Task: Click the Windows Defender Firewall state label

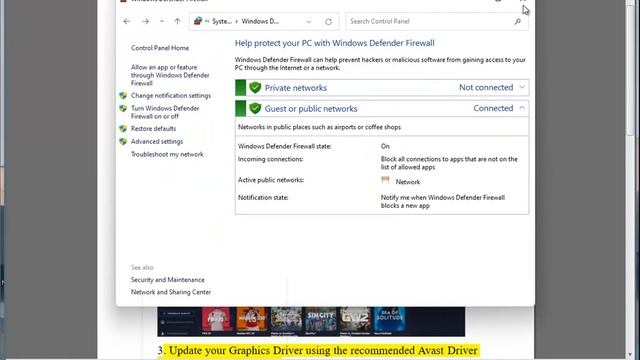Action: (284, 146)
